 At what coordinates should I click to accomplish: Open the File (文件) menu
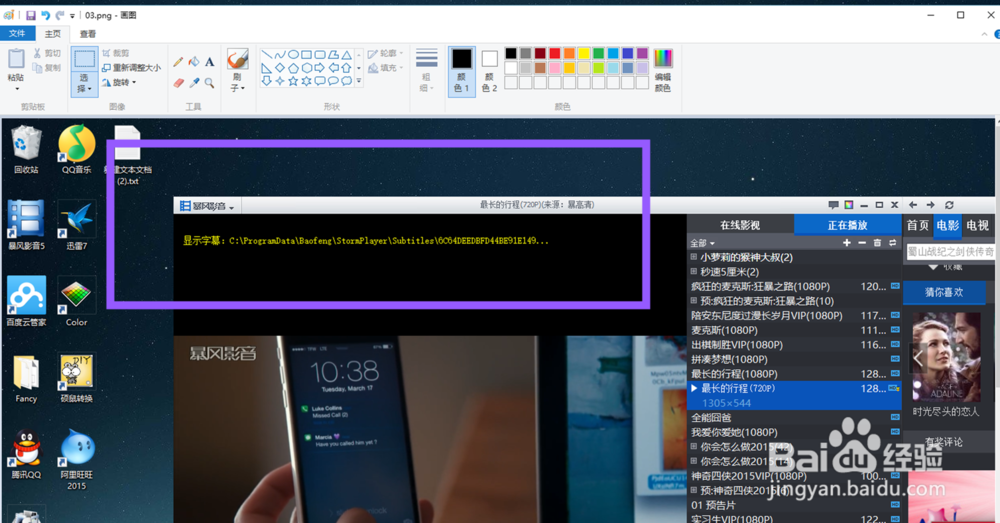[x=17, y=34]
